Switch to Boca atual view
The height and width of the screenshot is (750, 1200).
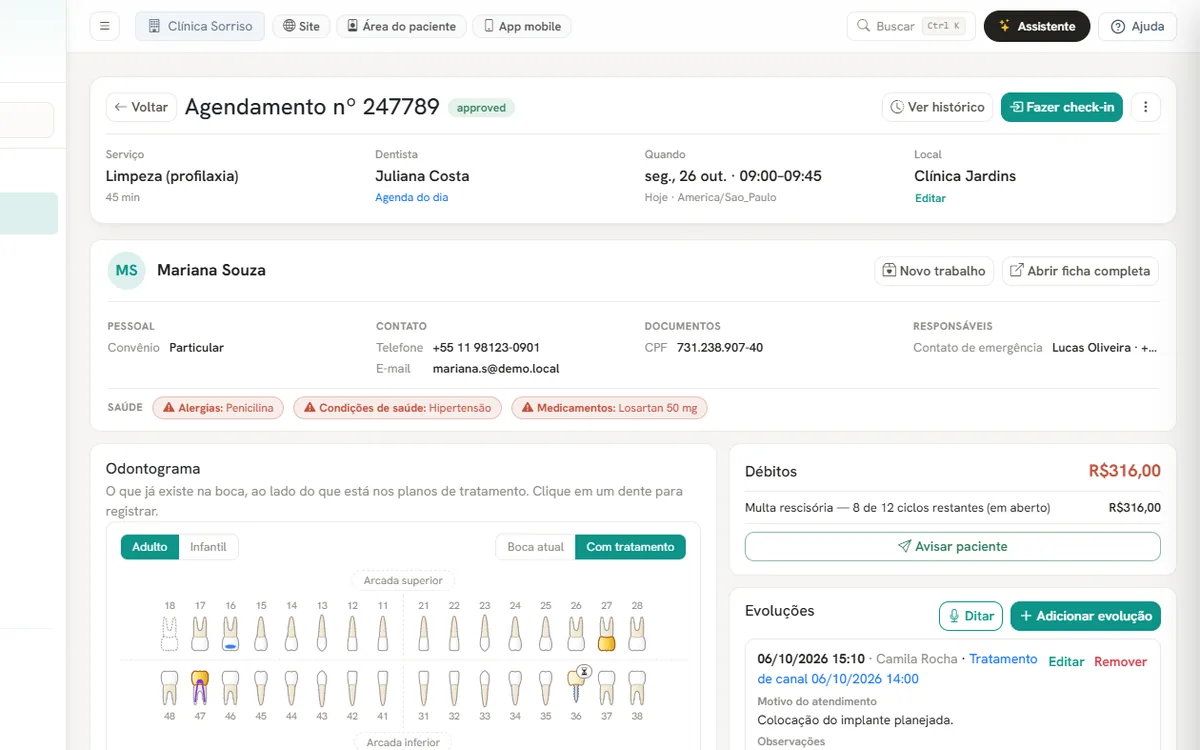535,547
